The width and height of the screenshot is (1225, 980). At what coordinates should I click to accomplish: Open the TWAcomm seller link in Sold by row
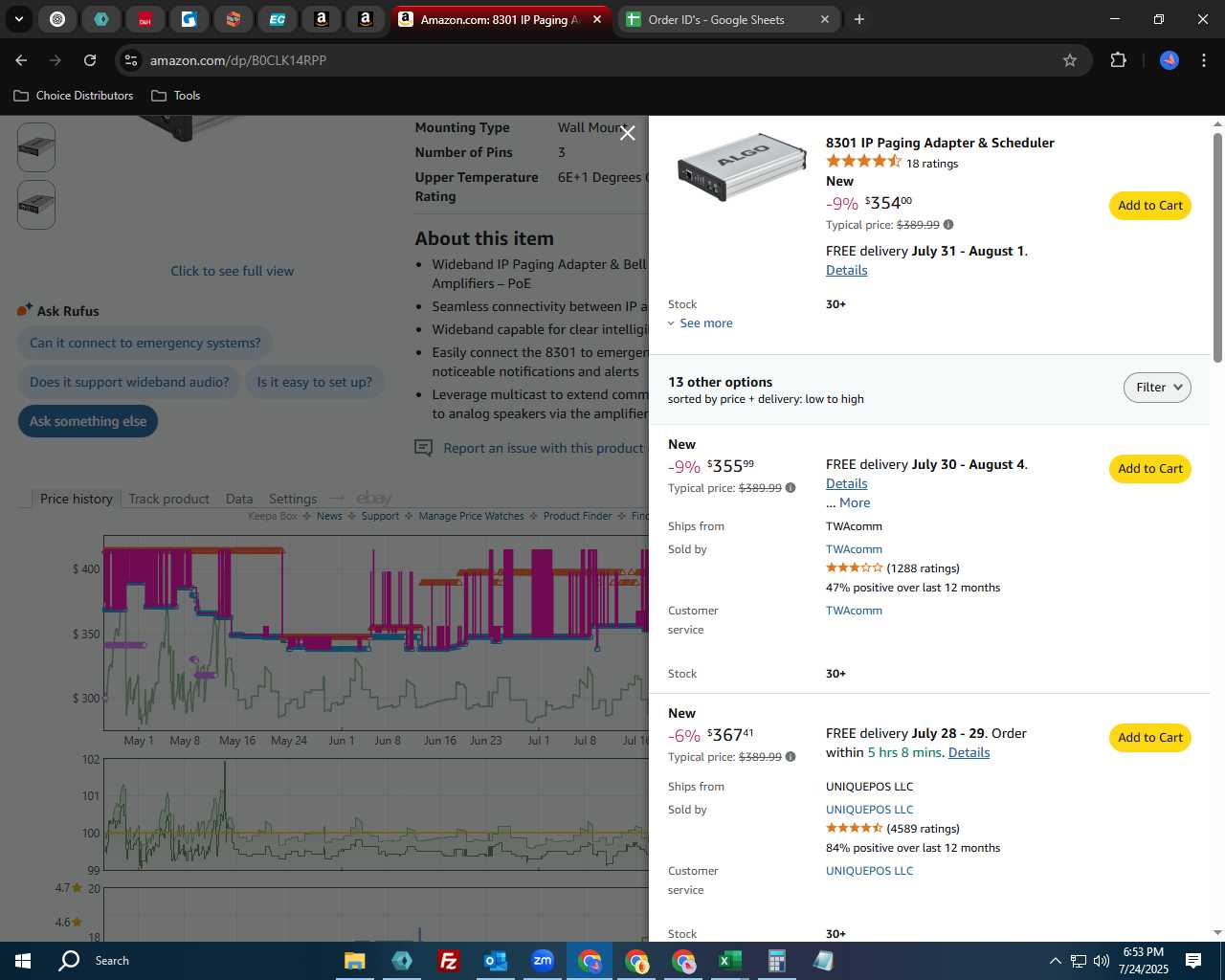(x=854, y=549)
